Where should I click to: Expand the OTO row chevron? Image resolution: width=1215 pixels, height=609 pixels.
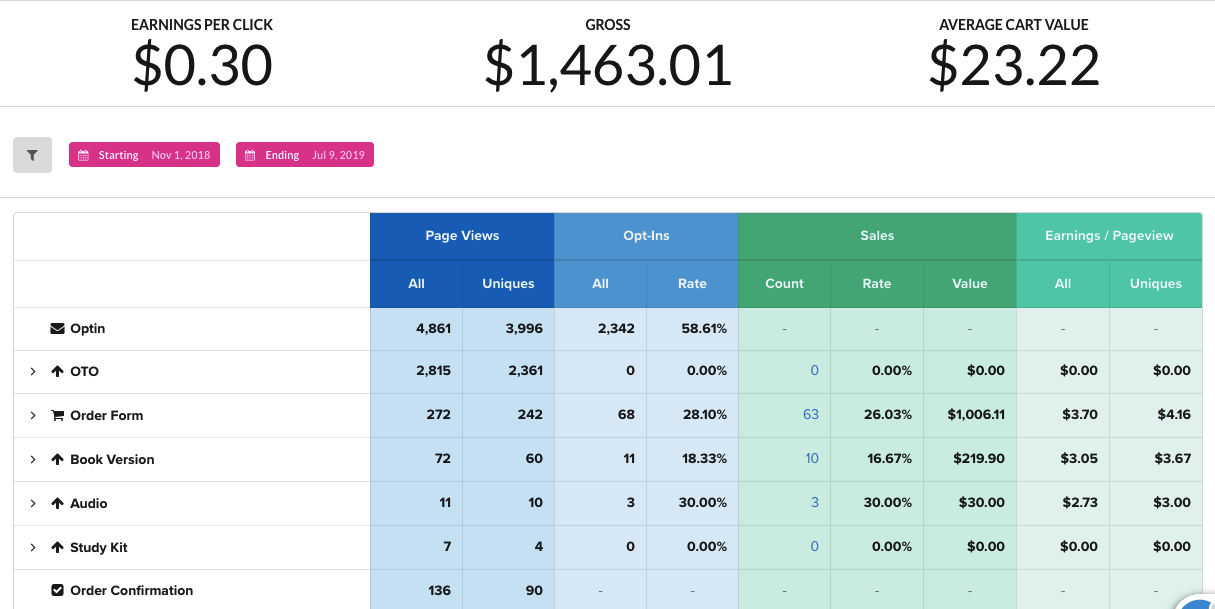[32, 372]
